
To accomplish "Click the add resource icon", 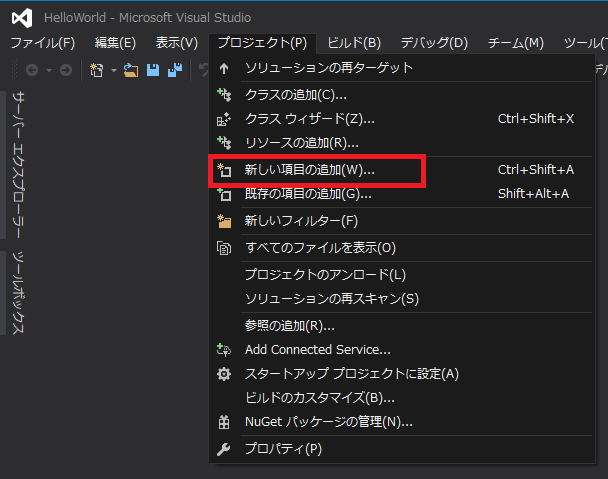I will [224, 143].
